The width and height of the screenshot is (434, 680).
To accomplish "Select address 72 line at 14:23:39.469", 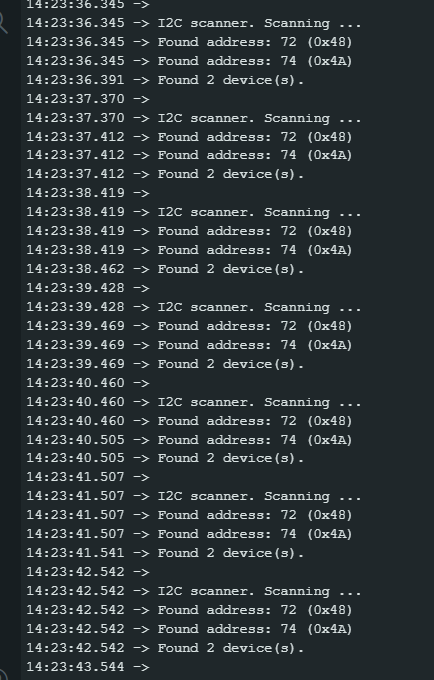I will [189, 326].
